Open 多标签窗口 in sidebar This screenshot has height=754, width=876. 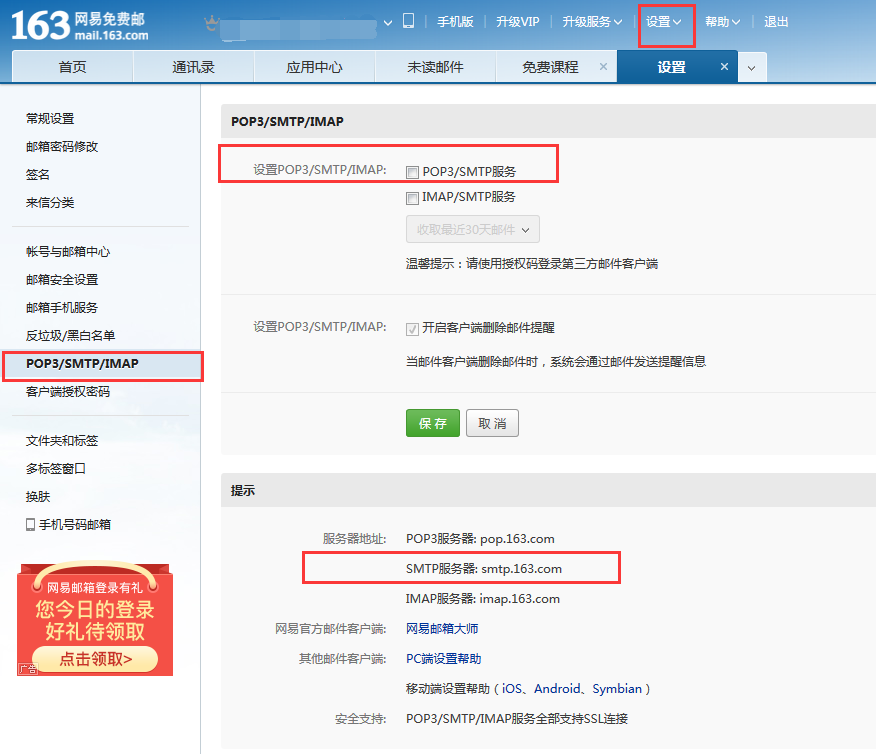tap(56, 469)
